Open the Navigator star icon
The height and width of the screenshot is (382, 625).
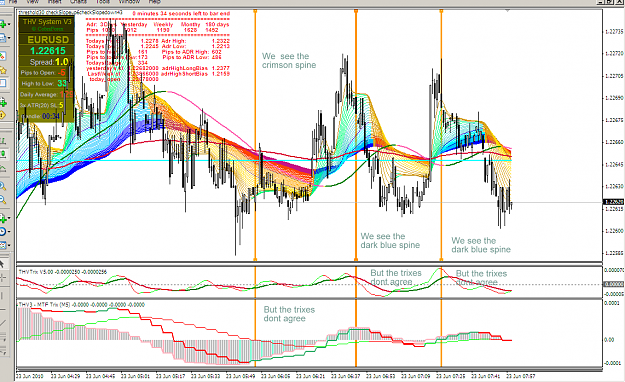tap(3, 70)
